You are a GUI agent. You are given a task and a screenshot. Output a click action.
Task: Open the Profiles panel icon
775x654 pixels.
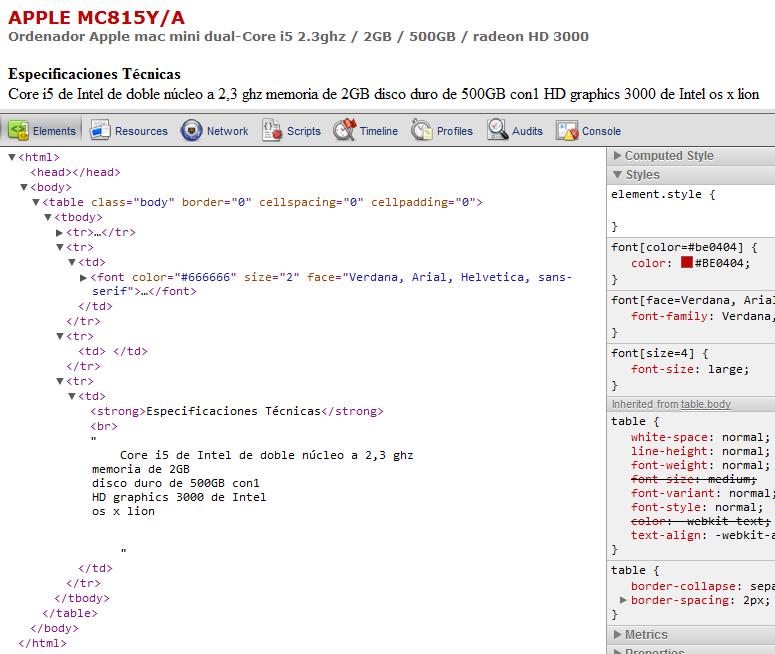click(x=421, y=131)
